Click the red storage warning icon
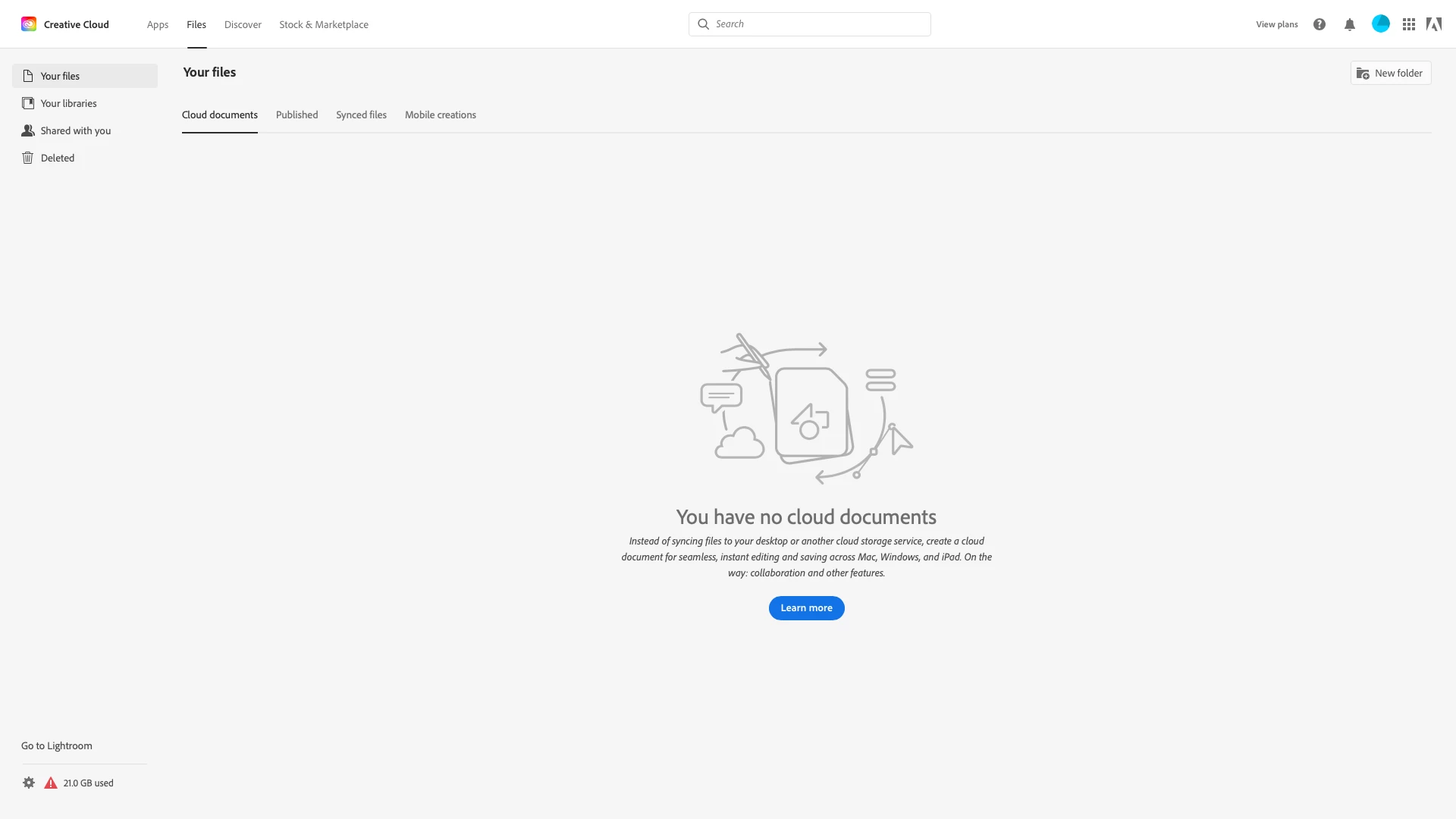1456x819 pixels. 51,783
